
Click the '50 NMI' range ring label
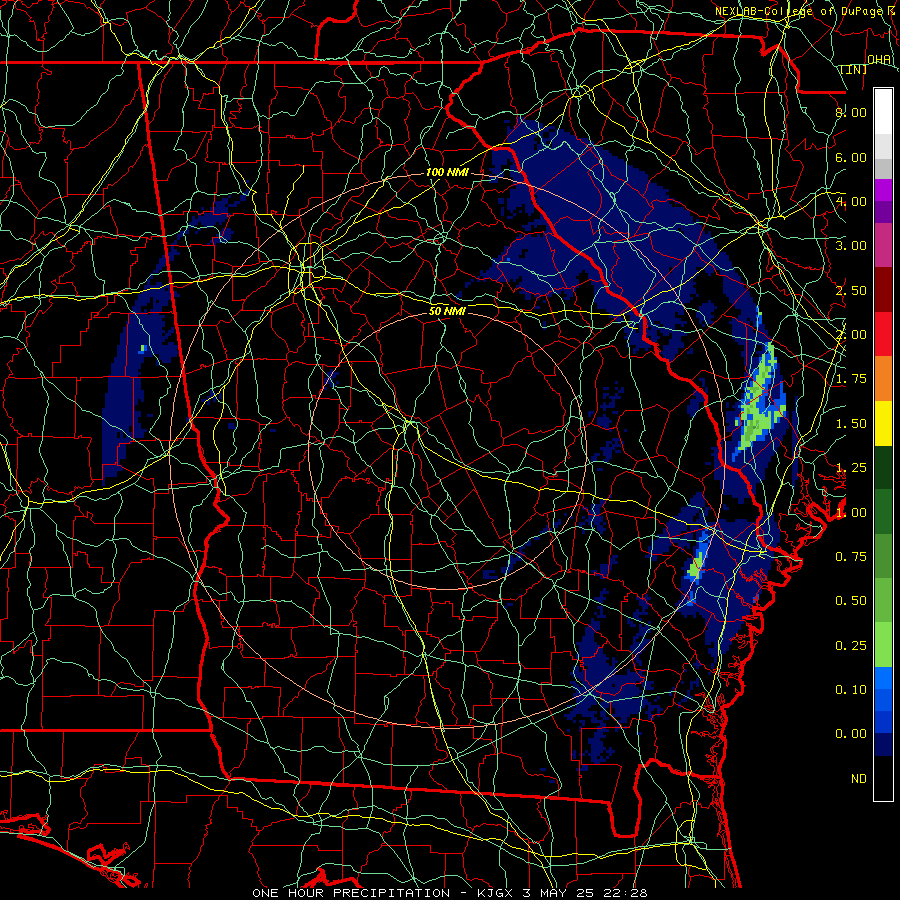pos(447,311)
